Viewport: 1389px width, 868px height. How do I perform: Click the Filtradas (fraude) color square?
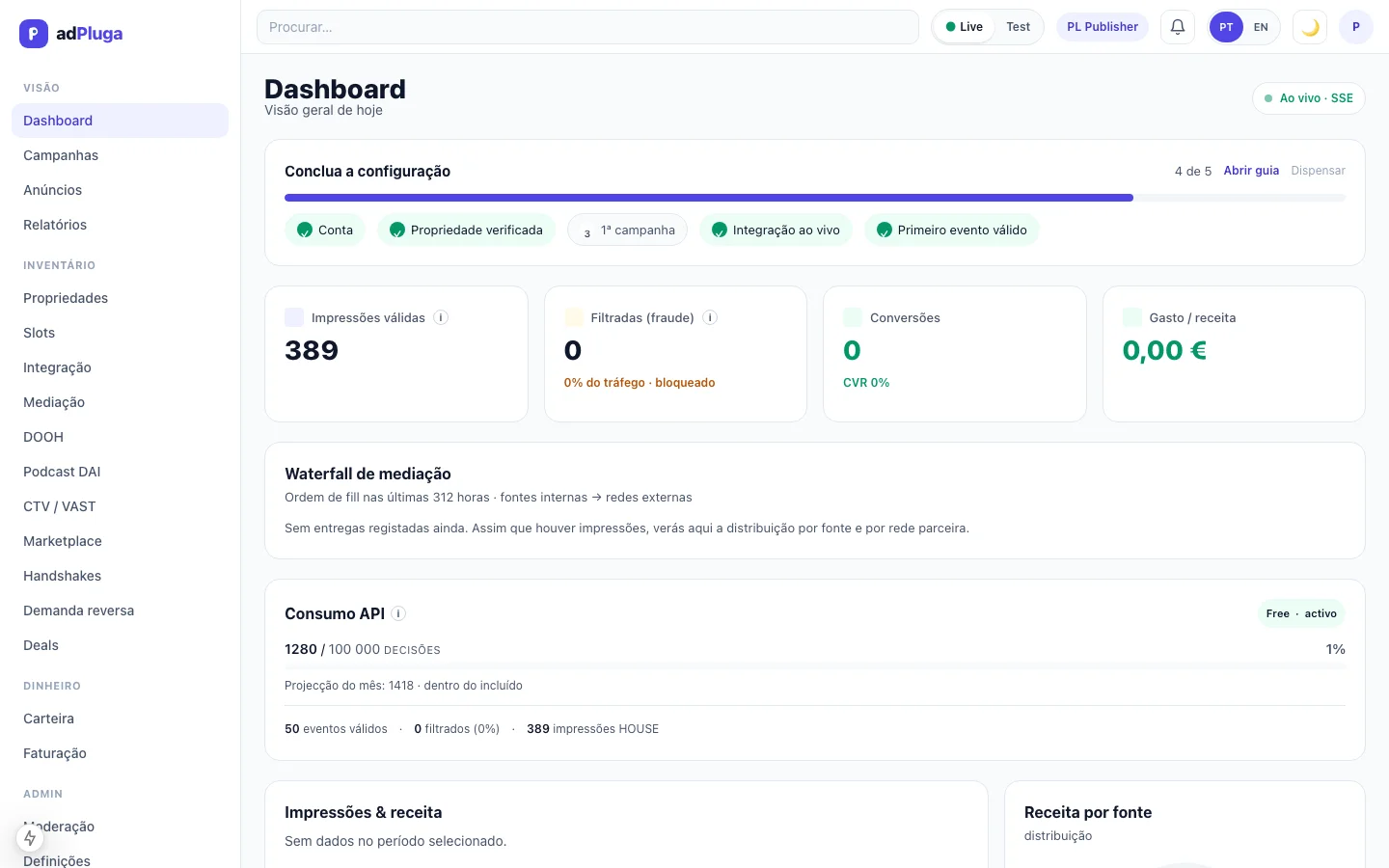click(574, 317)
